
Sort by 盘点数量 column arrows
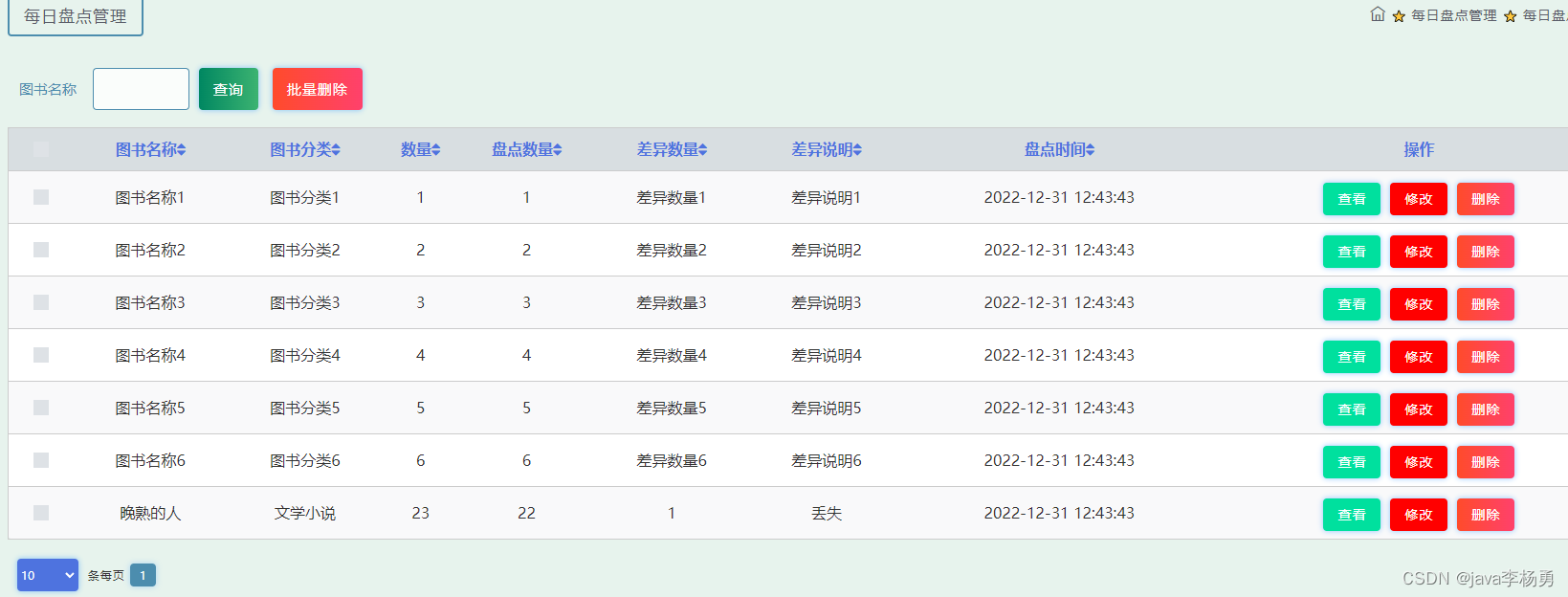pyautogui.click(x=558, y=150)
